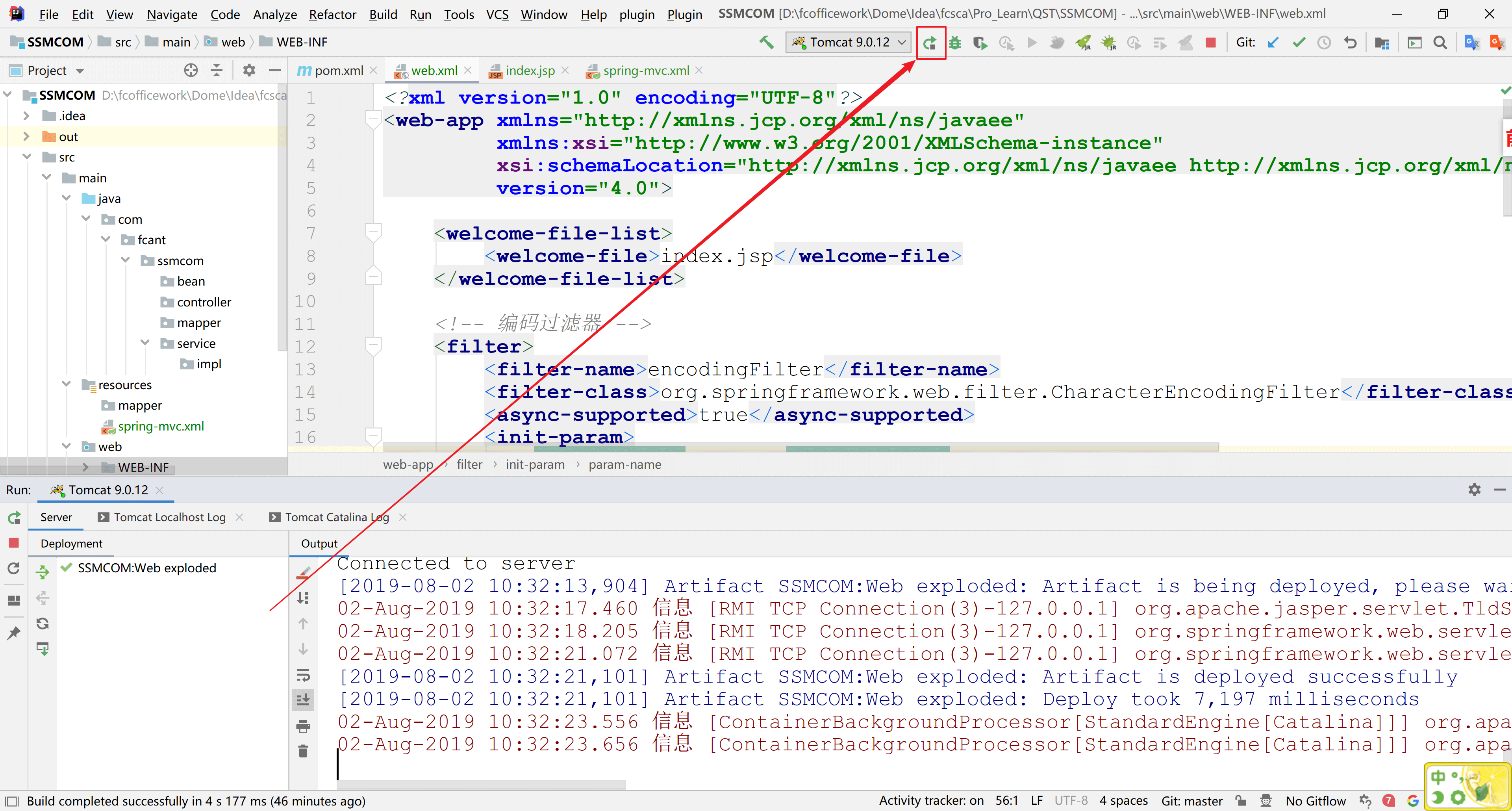The height and width of the screenshot is (811, 1512).
Task: Click the build project hammer icon
Action: tap(766, 42)
